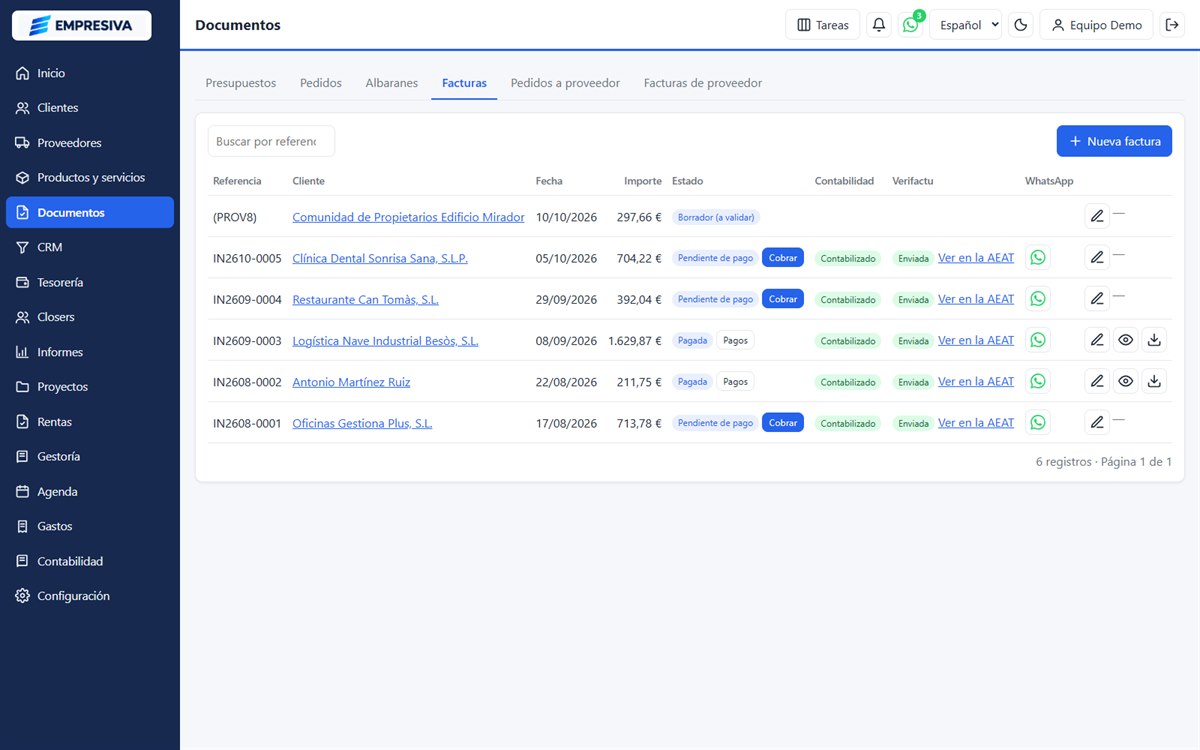1200x750 pixels.
Task: Go to Inicio in the sidebar
Action: tap(90, 73)
